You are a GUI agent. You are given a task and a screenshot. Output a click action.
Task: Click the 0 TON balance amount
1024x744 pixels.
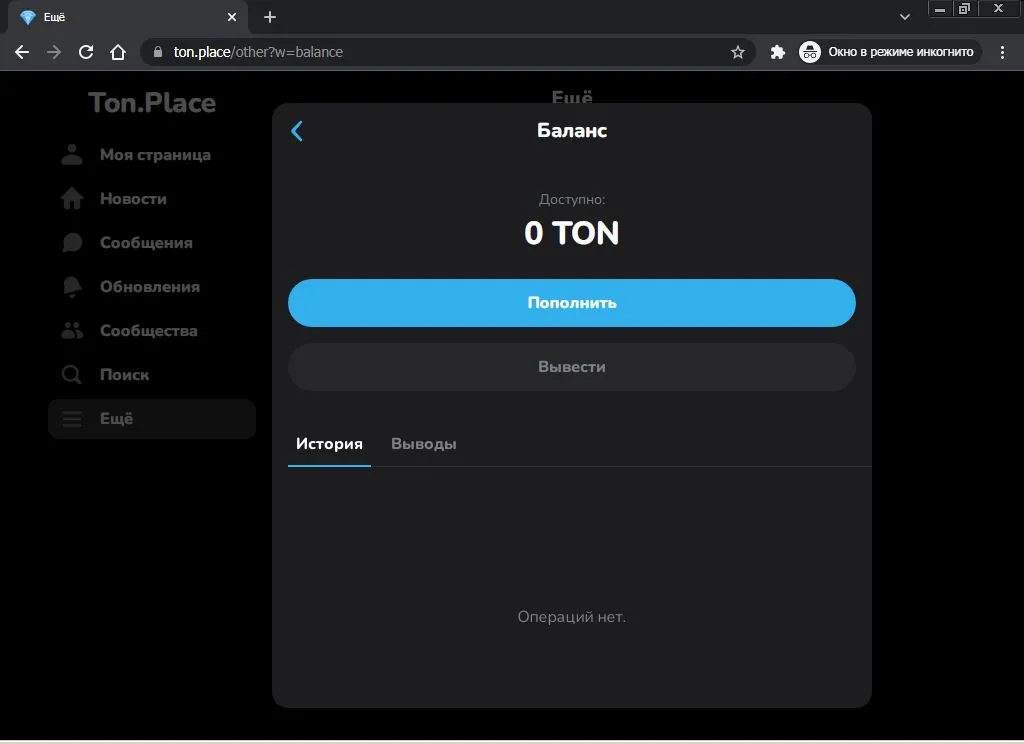[571, 233]
